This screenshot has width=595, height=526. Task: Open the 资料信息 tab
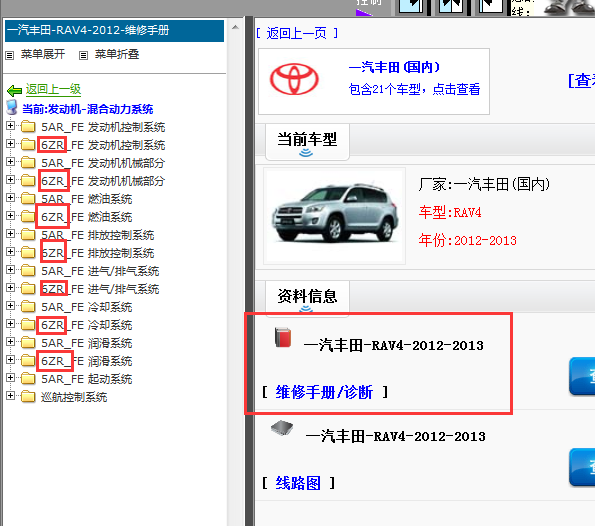[307, 298]
